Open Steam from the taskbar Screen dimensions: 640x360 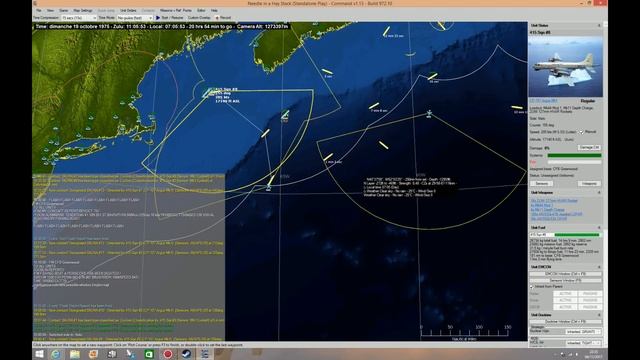187,354
